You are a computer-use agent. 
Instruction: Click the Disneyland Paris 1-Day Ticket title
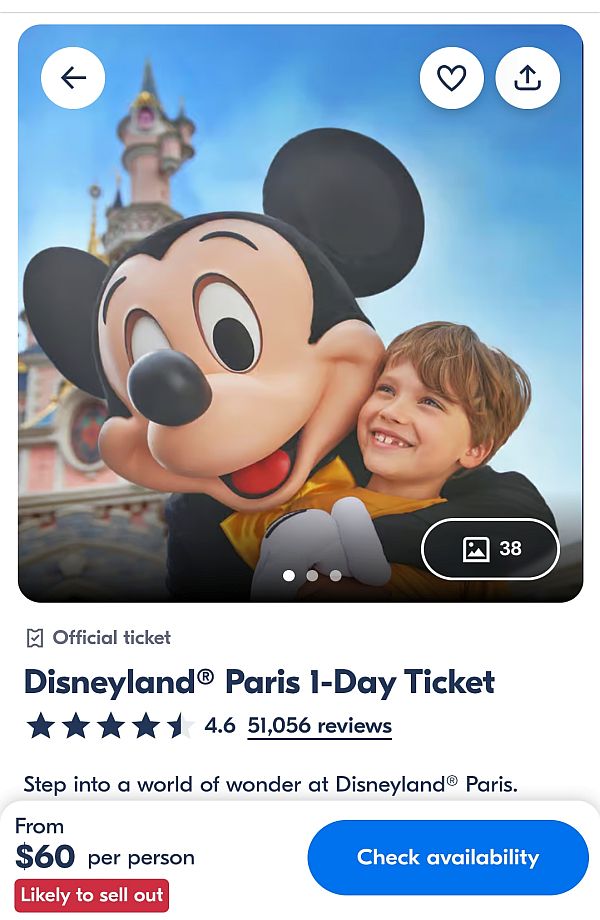coord(259,682)
